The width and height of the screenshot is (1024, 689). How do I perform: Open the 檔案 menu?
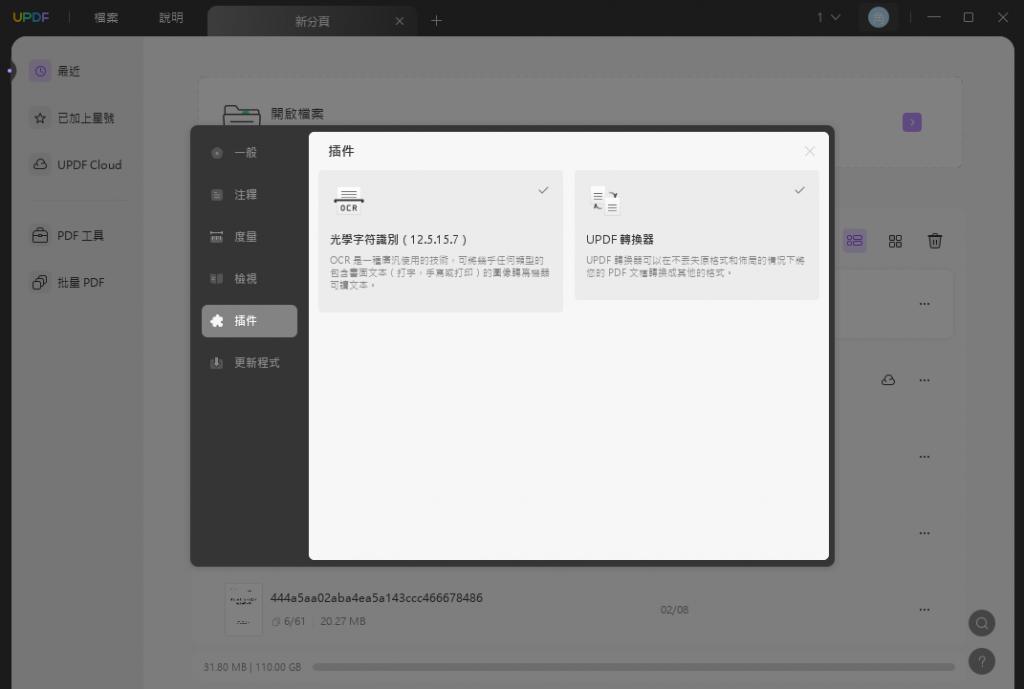(106, 18)
